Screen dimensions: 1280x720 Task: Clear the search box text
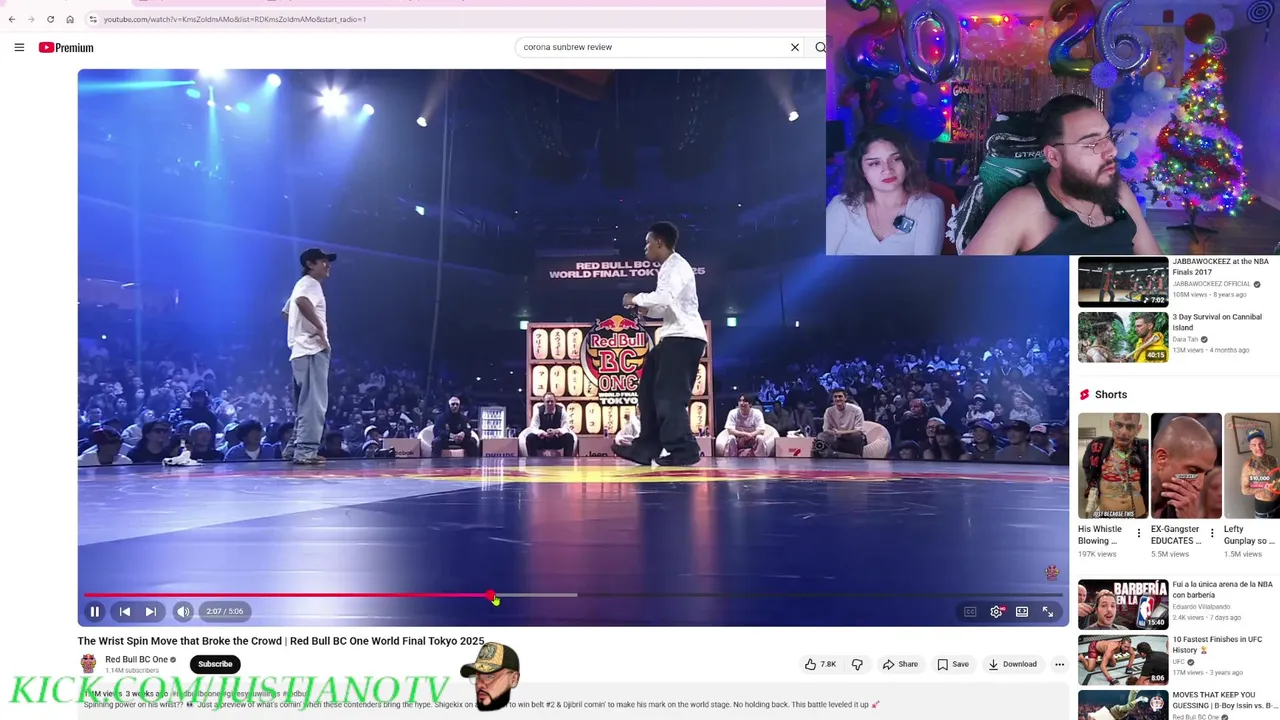point(795,47)
